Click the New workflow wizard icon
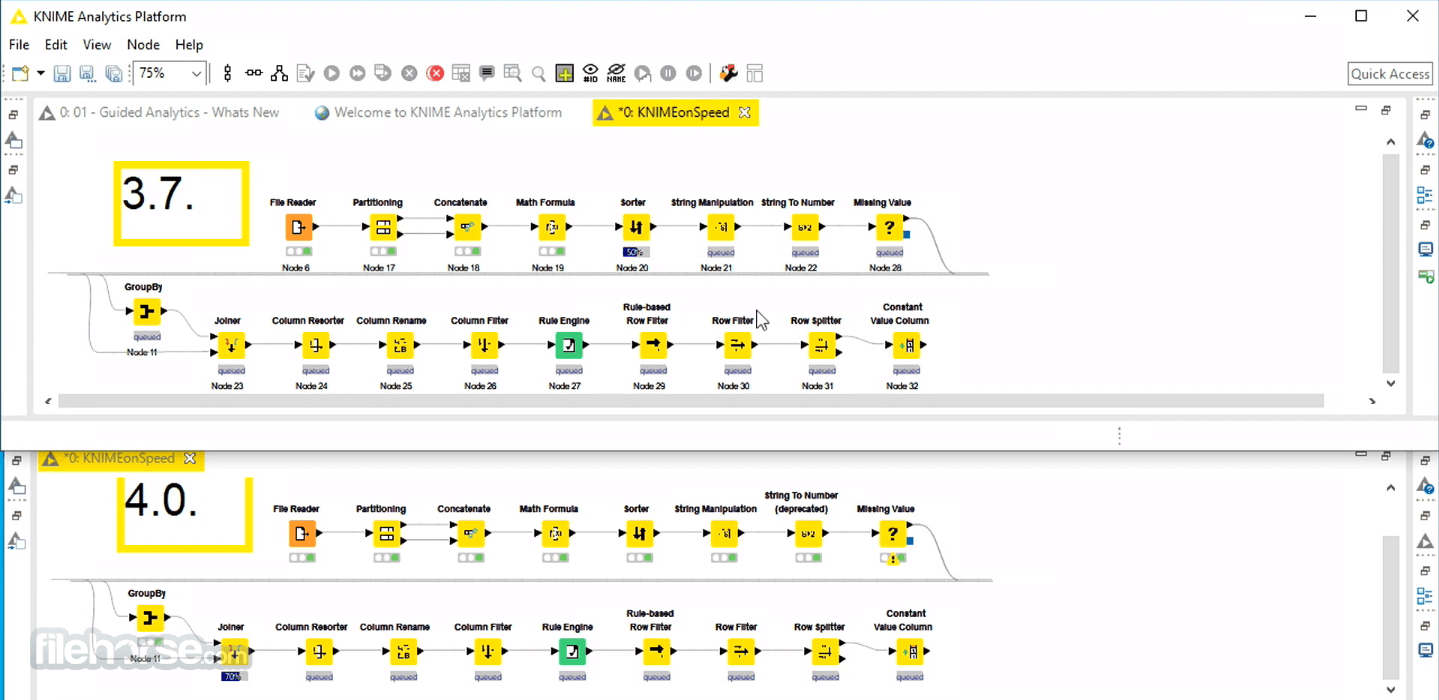Screen dimensions: 1439x700 20,73
